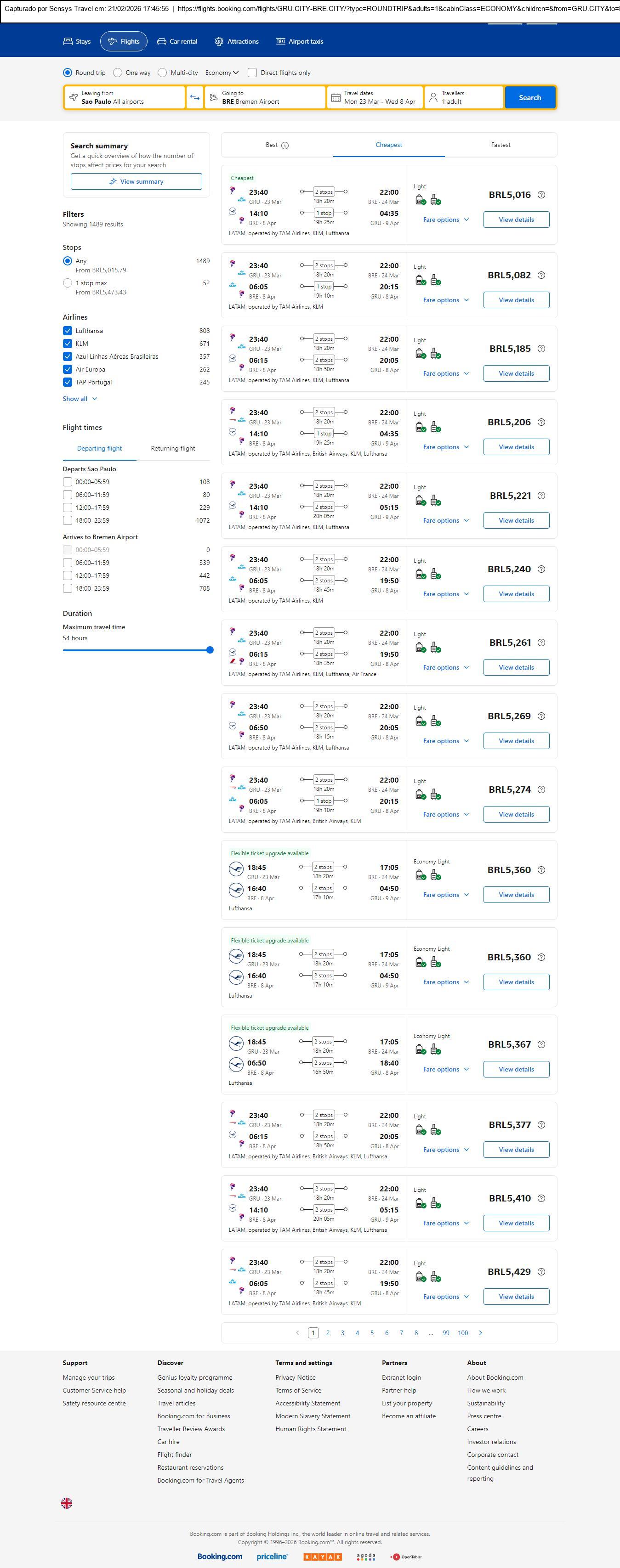Viewport: 620px width, 1568px height.
Task: Expand the Show all airlines list
Action: tap(80, 399)
